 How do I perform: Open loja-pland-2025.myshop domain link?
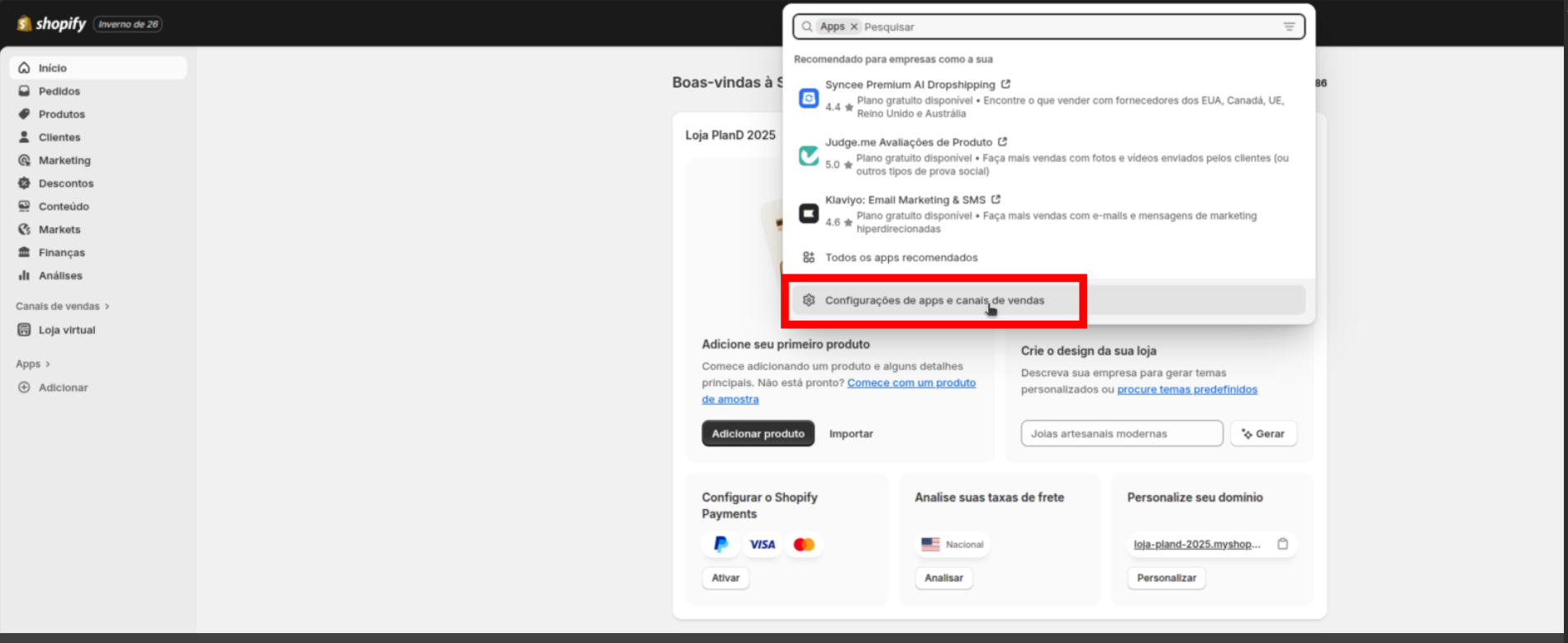click(x=1197, y=544)
